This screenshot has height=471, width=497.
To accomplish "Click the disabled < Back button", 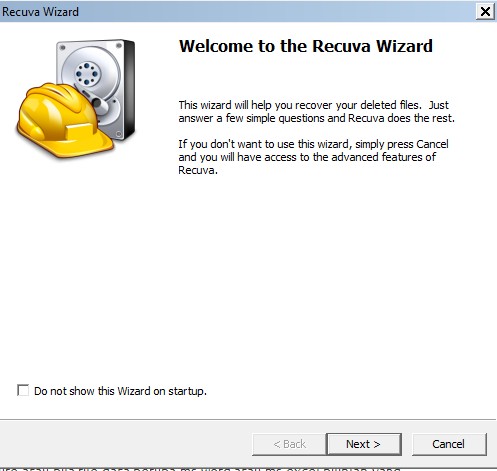I will coord(289,444).
